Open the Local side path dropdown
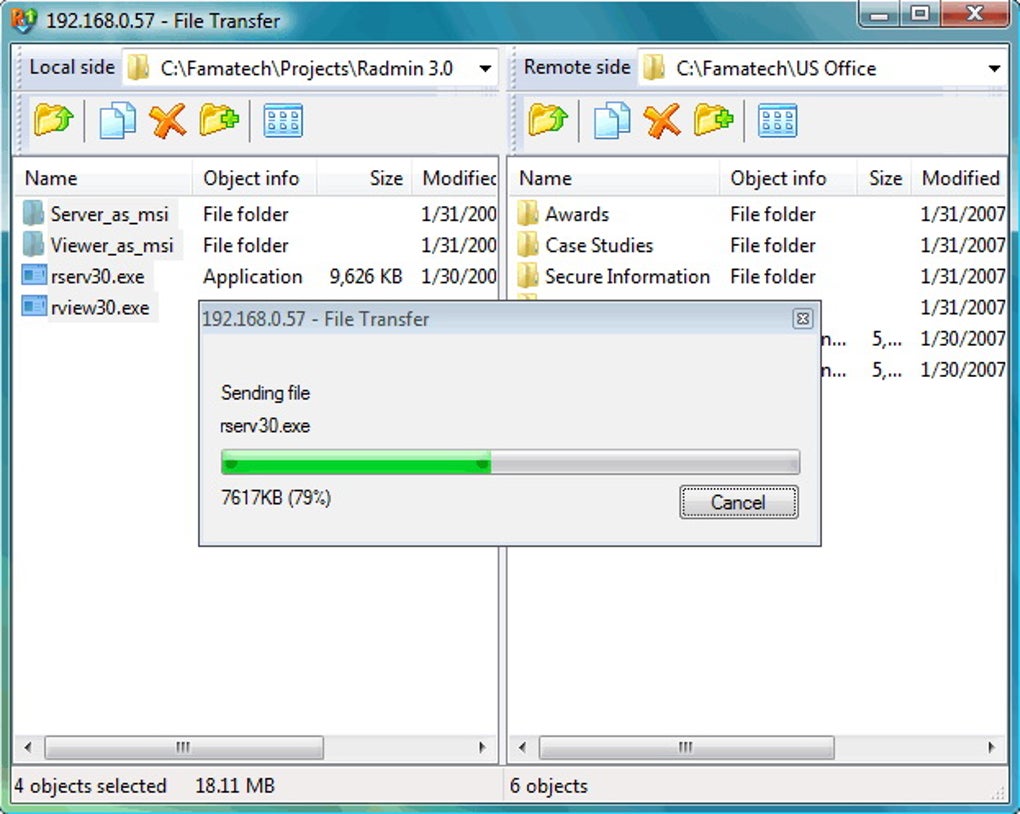The image size is (1020, 814). tap(485, 68)
